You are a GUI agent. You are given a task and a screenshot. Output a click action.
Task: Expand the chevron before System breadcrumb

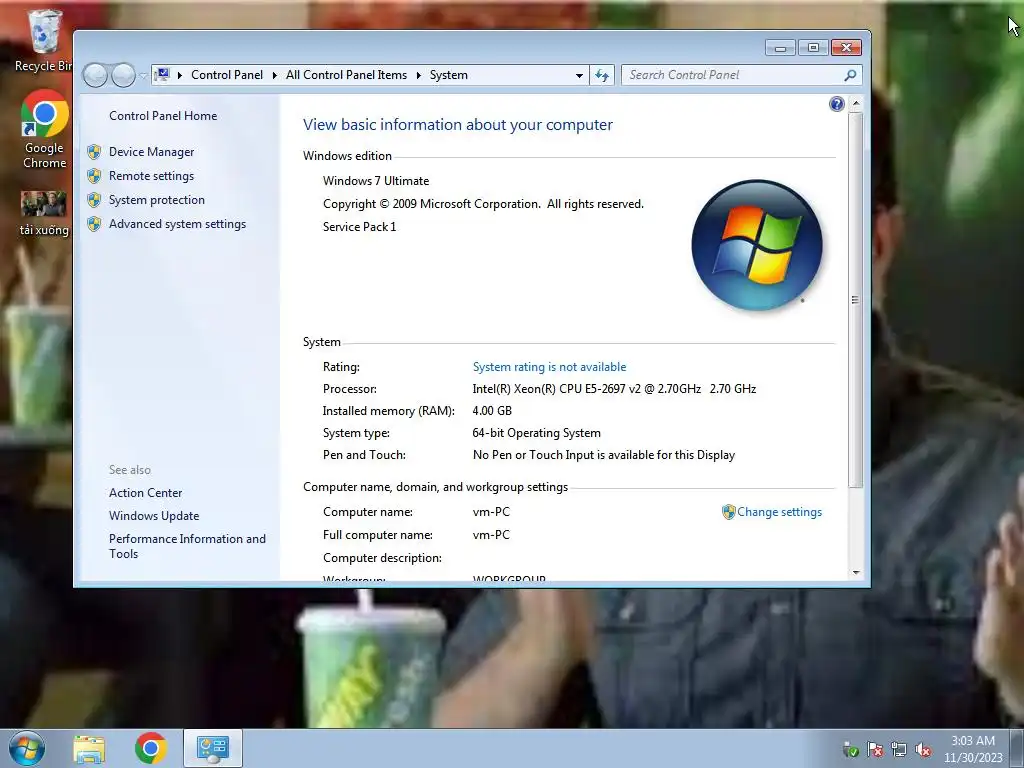419,75
